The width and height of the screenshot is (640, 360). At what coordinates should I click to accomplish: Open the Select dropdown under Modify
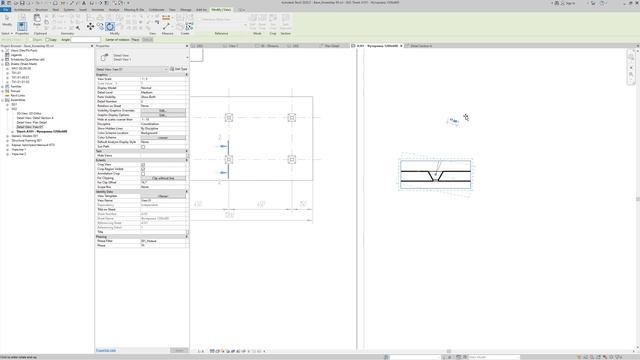[7, 33]
